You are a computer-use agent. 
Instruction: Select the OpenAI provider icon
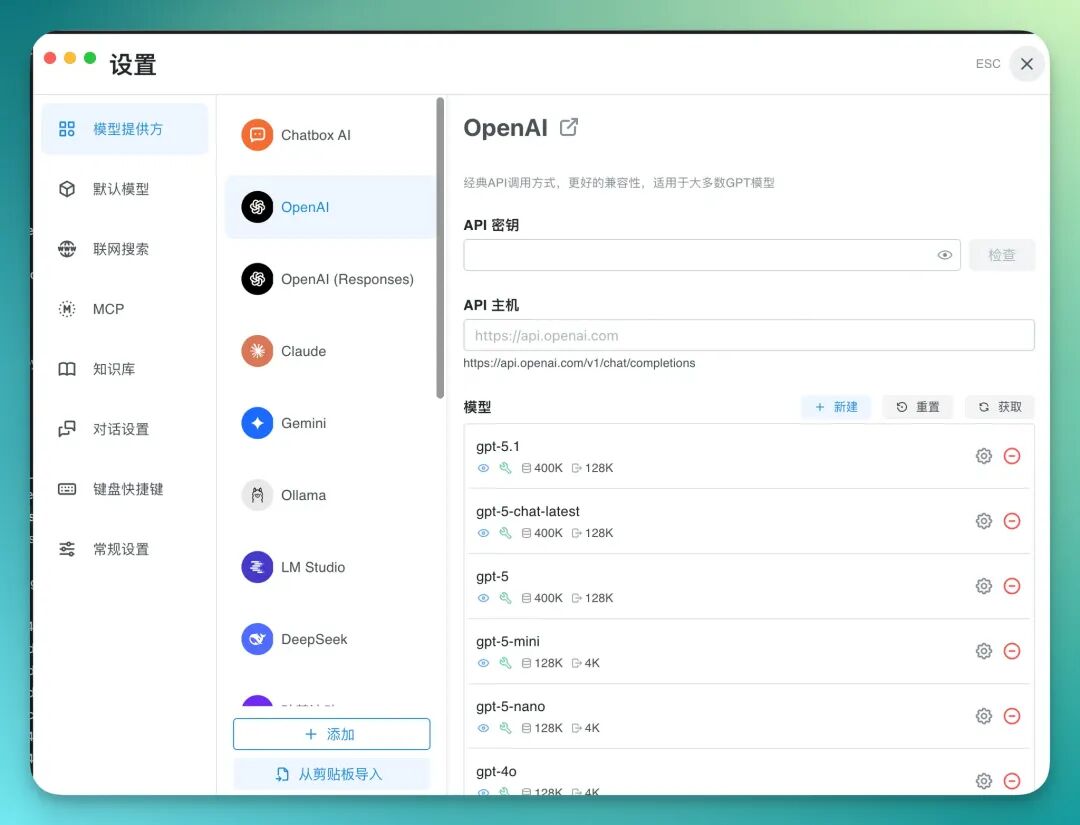tap(257, 207)
